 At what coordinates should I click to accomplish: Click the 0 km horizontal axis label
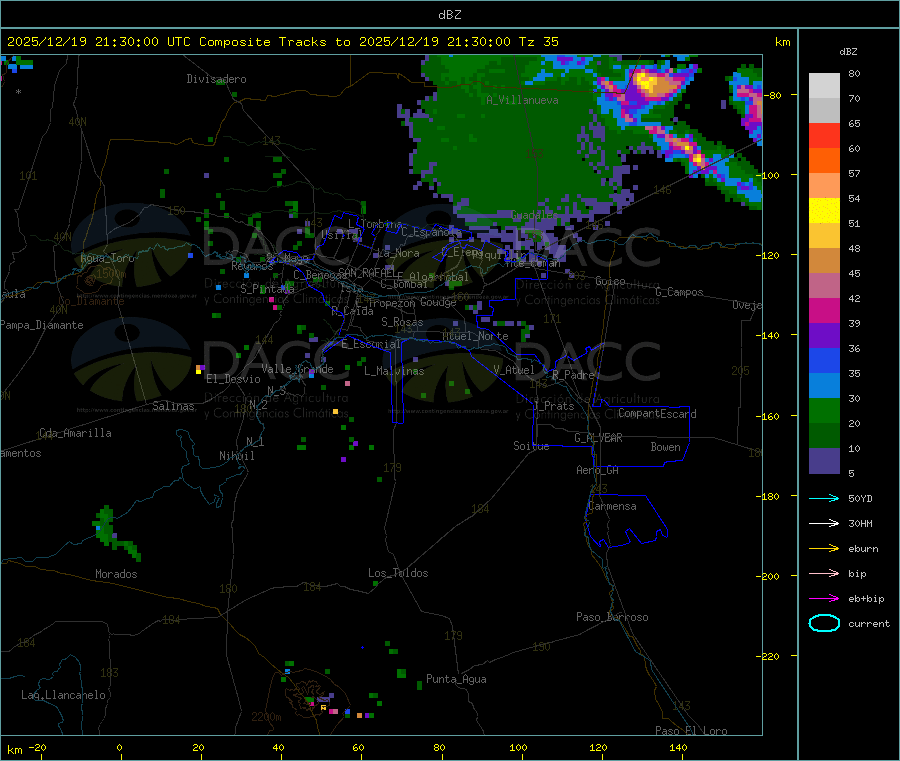(x=119, y=747)
